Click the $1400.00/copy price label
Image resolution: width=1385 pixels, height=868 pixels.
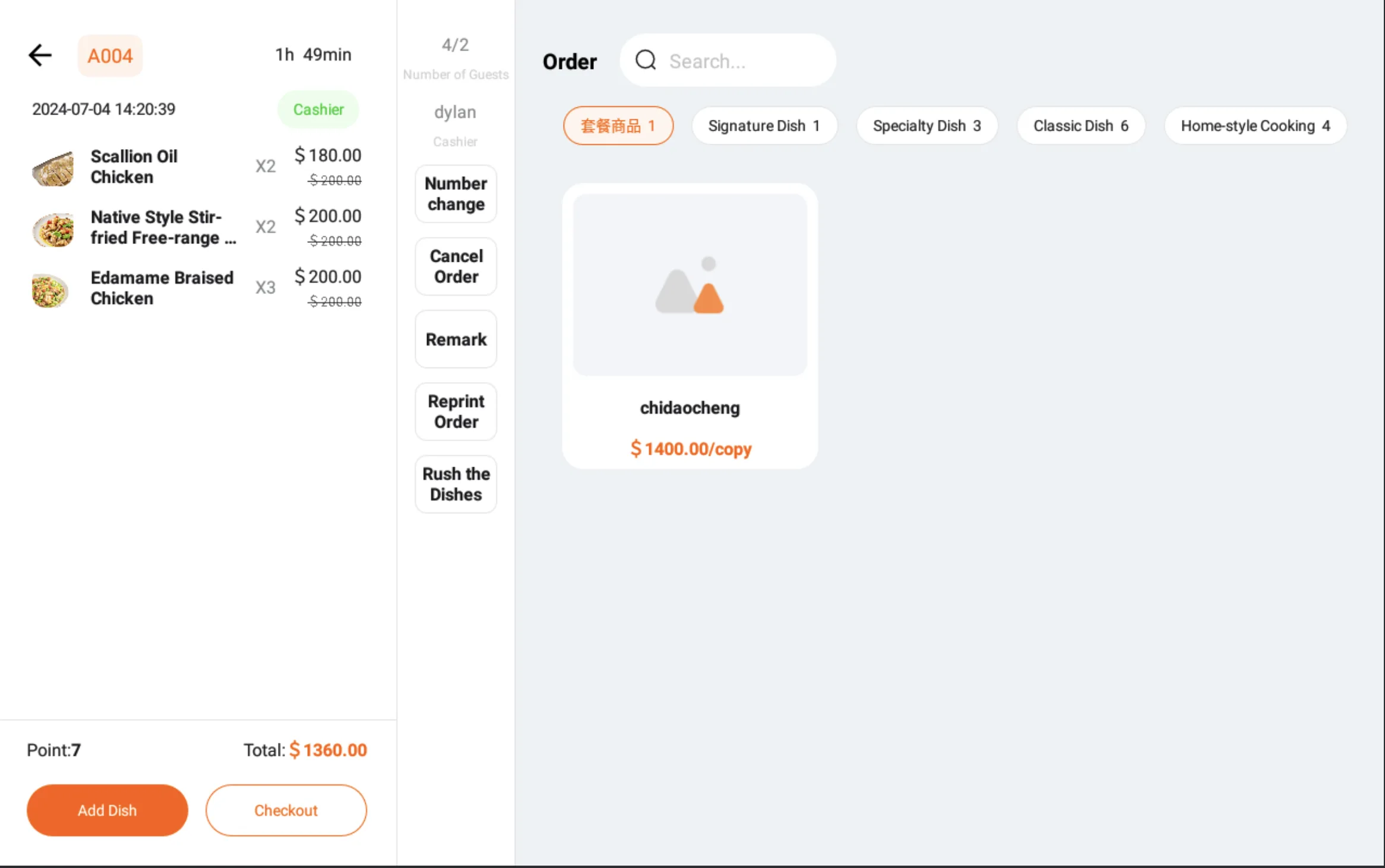[691, 449]
